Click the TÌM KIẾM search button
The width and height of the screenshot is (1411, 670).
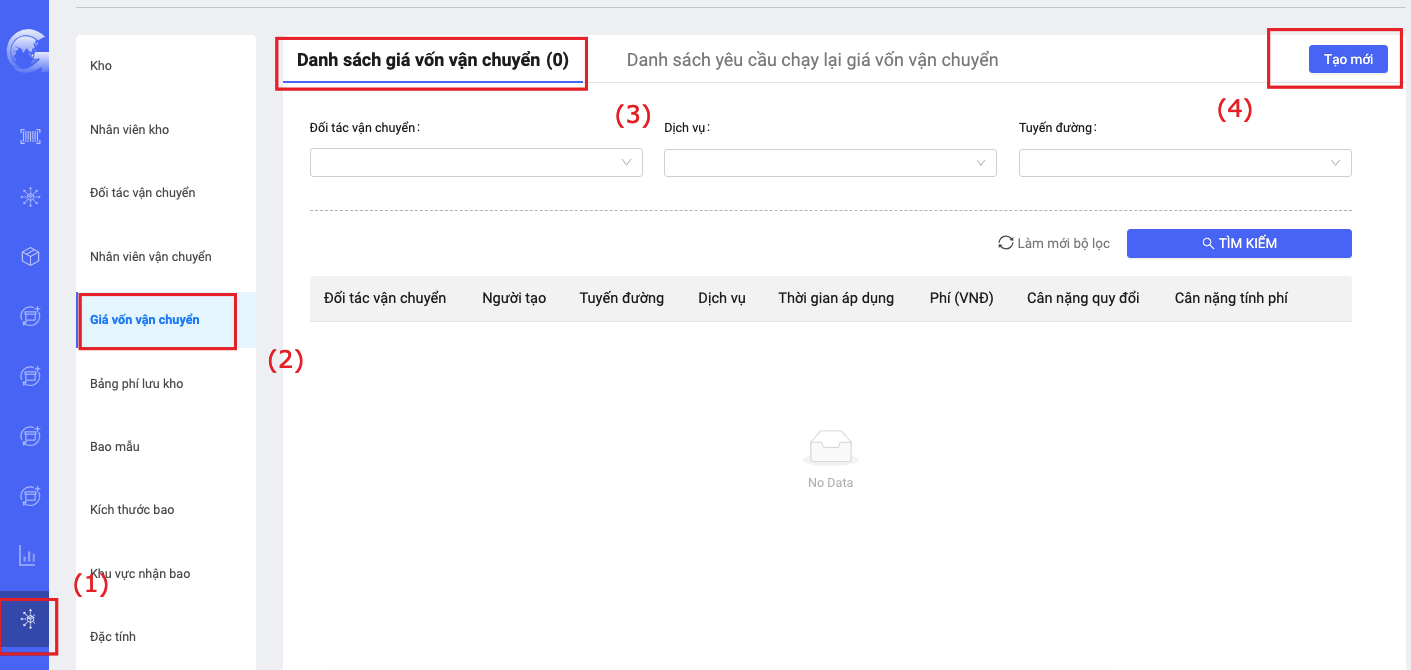(x=1239, y=243)
